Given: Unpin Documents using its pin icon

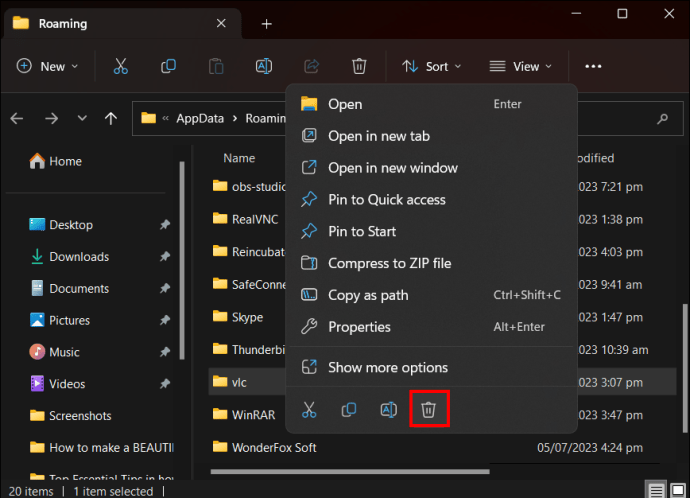Looking at the screenshot, I should coord(165,289).
